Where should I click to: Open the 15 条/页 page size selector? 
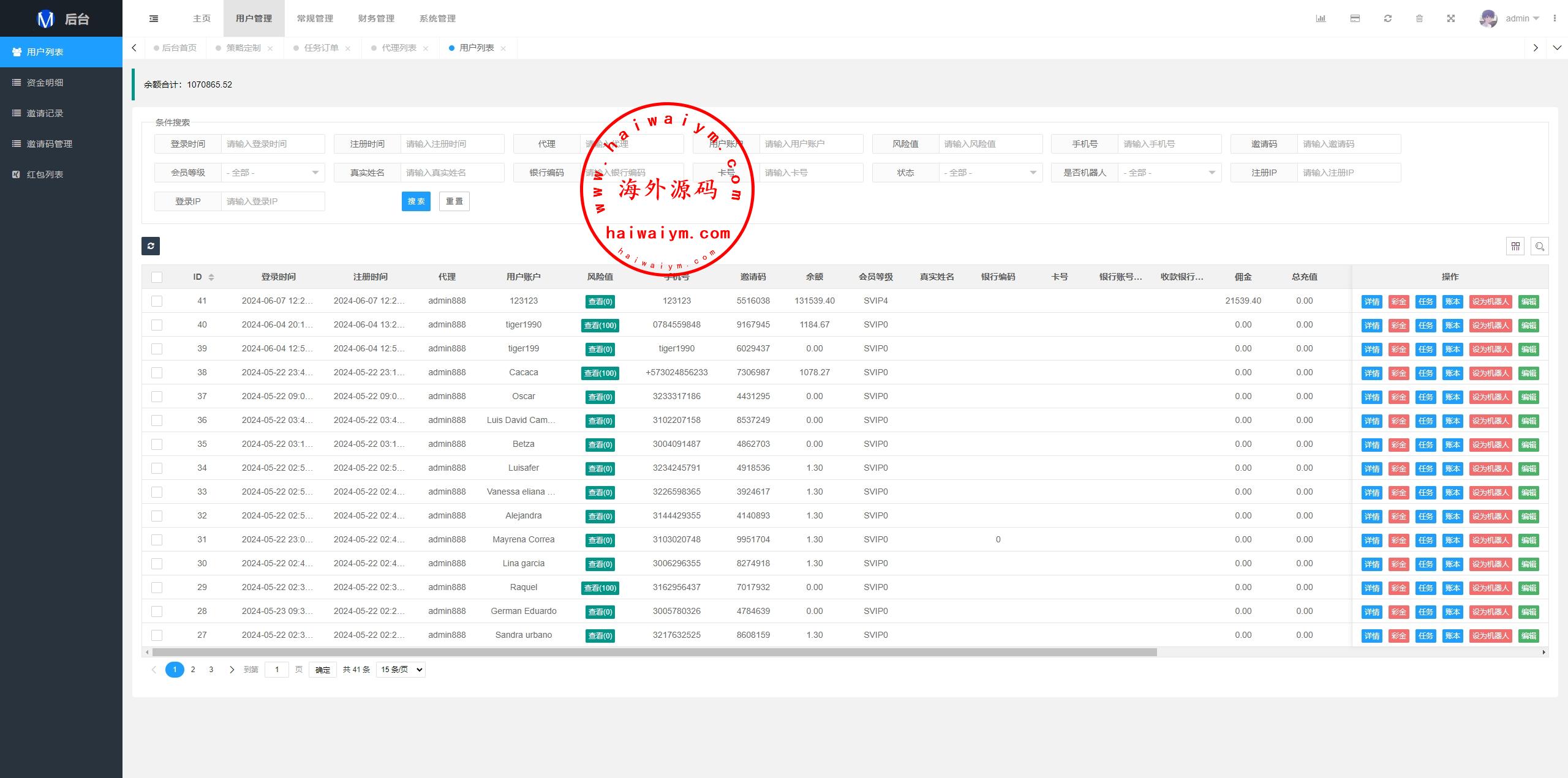click(401, 670)
